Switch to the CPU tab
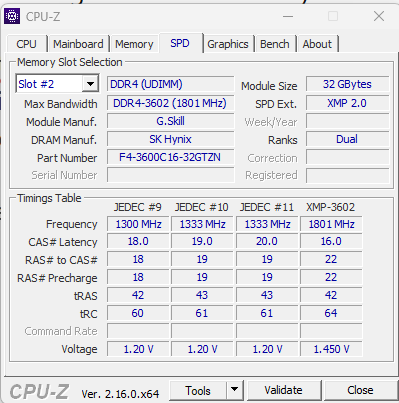 pyautogui.click(x=26, y=44)
